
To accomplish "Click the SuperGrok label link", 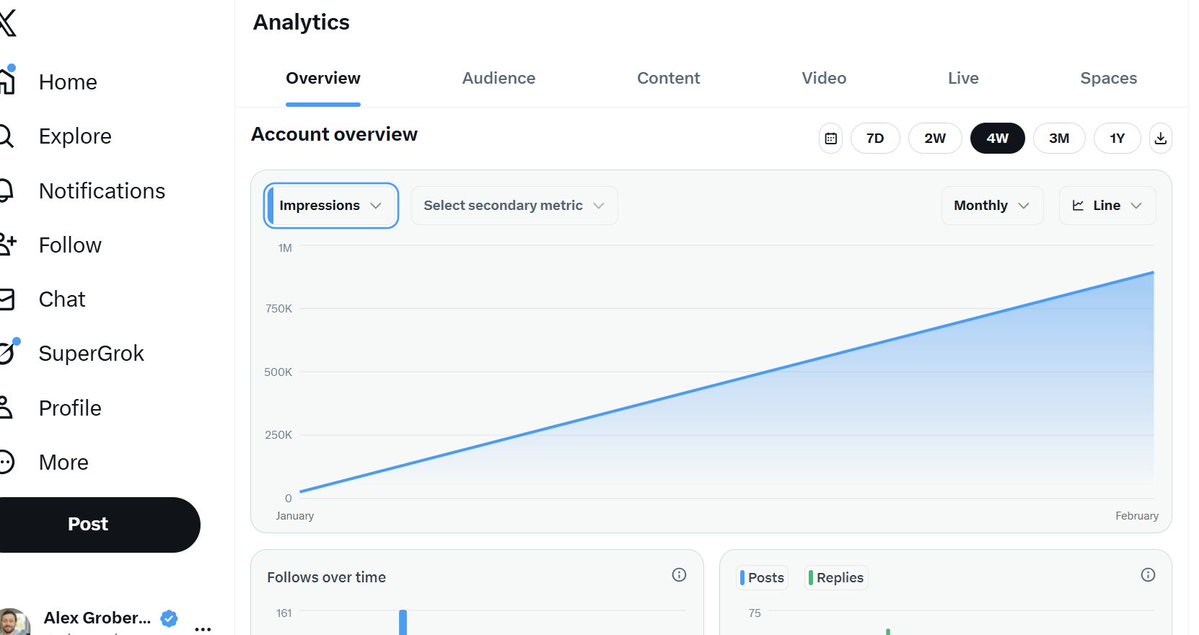I will point(91,353).
